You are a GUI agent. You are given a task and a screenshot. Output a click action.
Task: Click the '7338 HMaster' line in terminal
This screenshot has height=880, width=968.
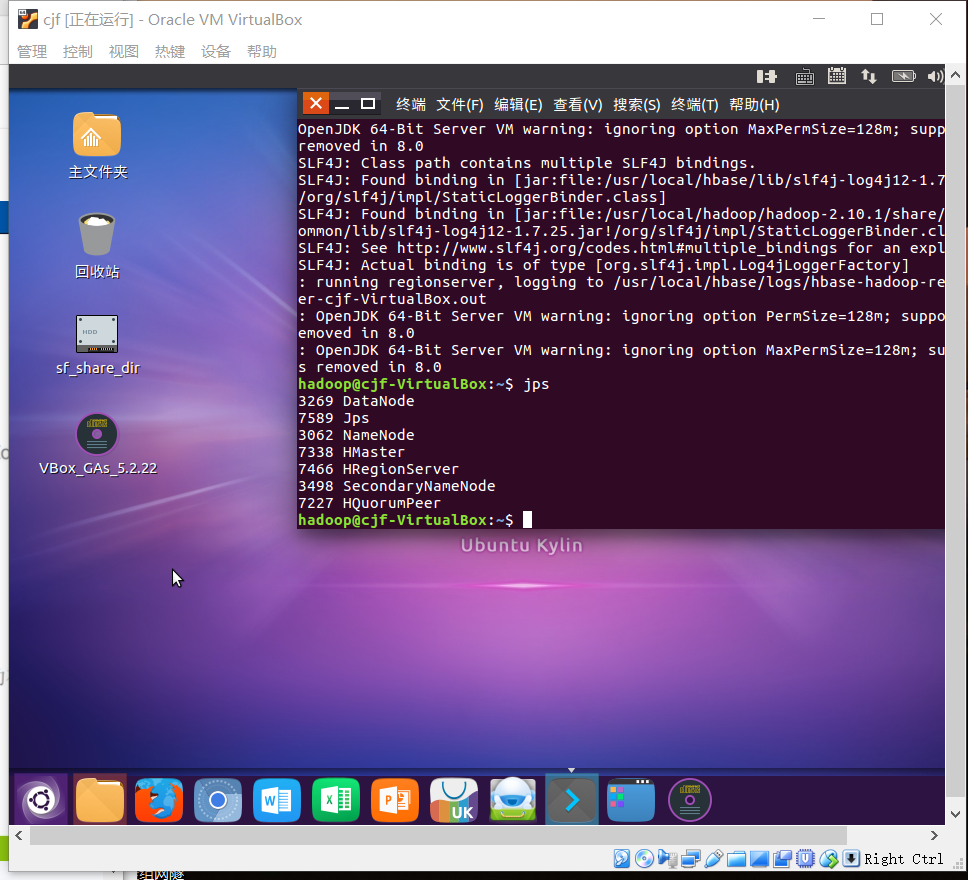(x=351, y=452)
